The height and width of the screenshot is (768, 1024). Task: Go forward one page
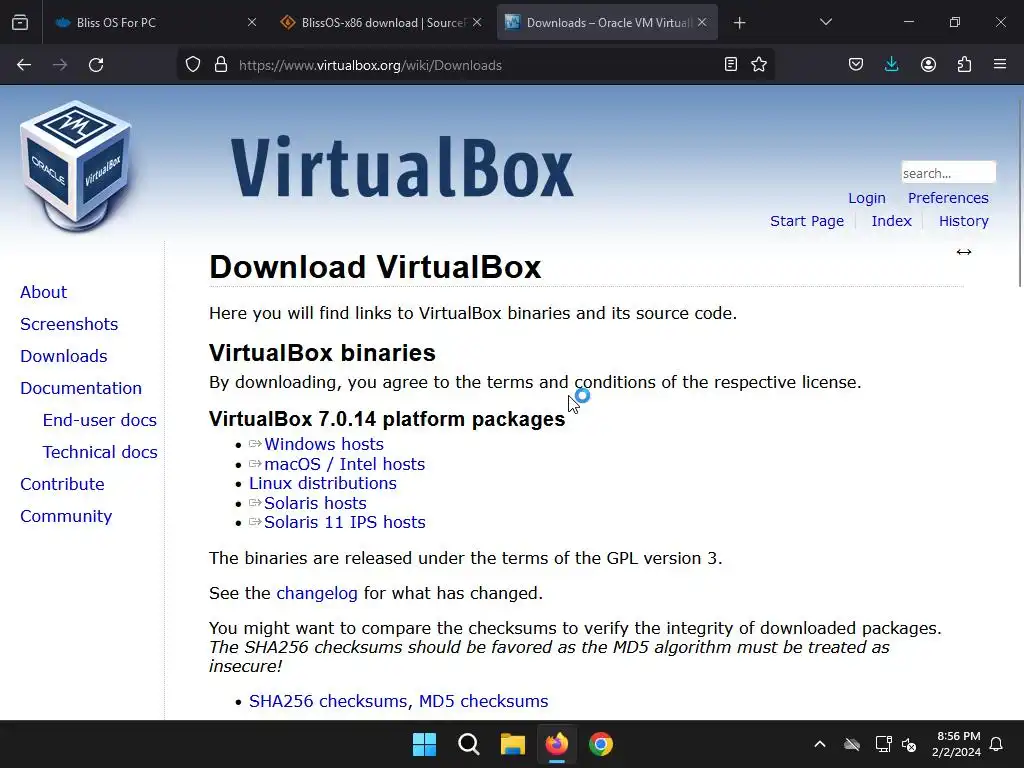(x=60, y=65)
